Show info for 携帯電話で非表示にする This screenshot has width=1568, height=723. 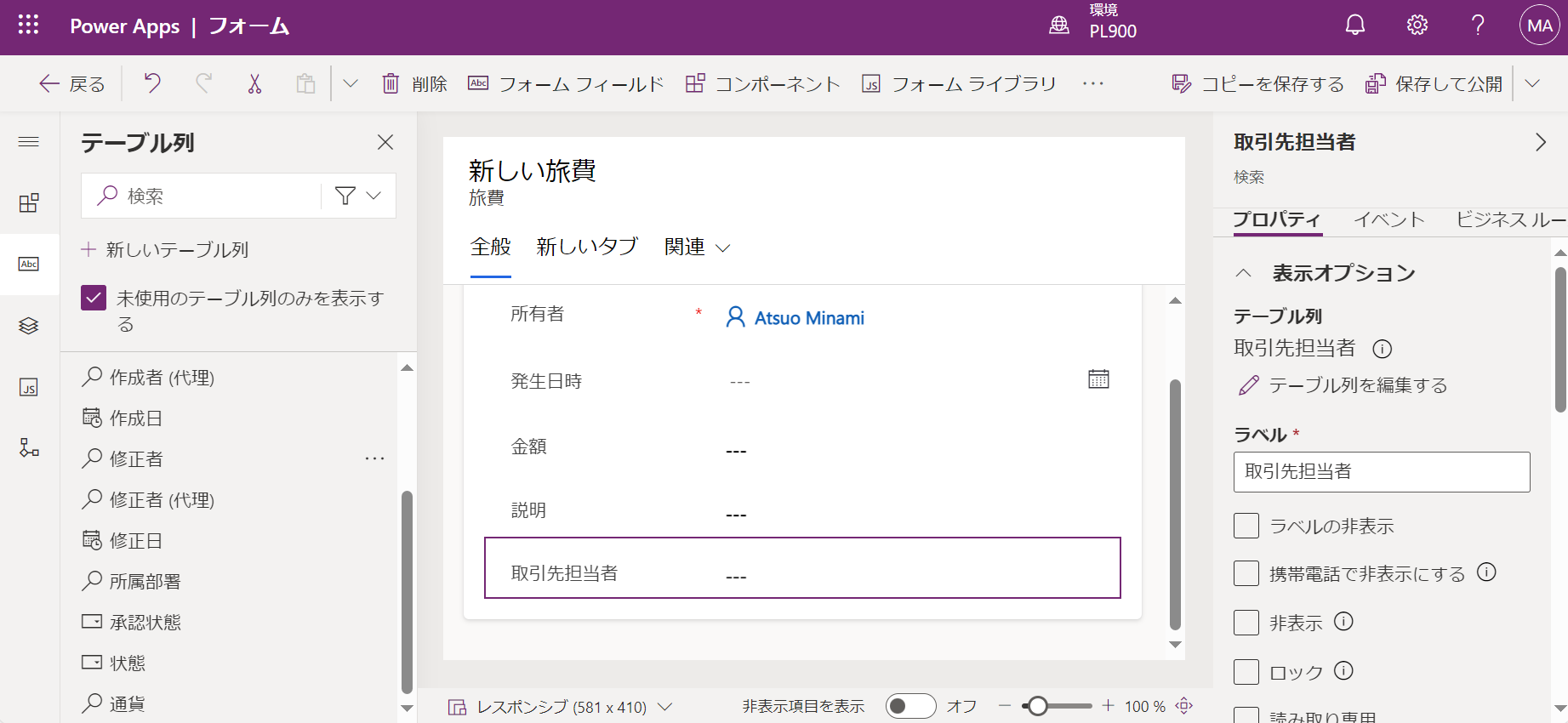(x=1486, y=572)
